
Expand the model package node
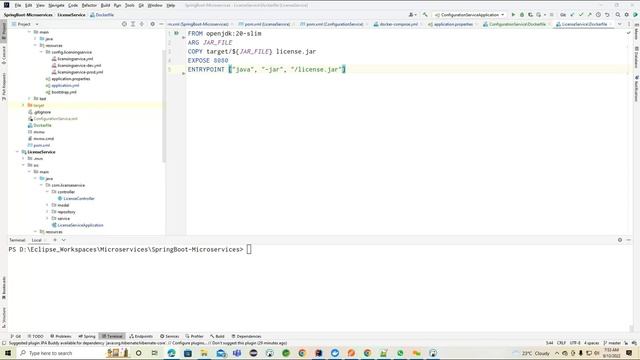(x=47, y=205)
